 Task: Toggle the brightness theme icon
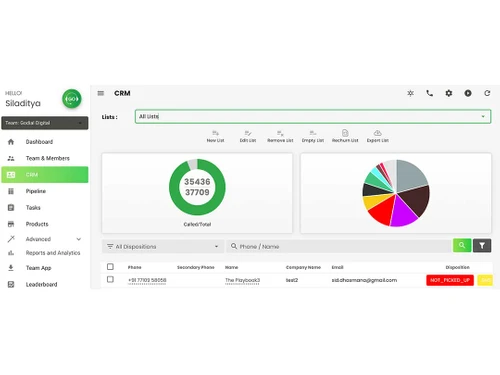tap(411, 93)
